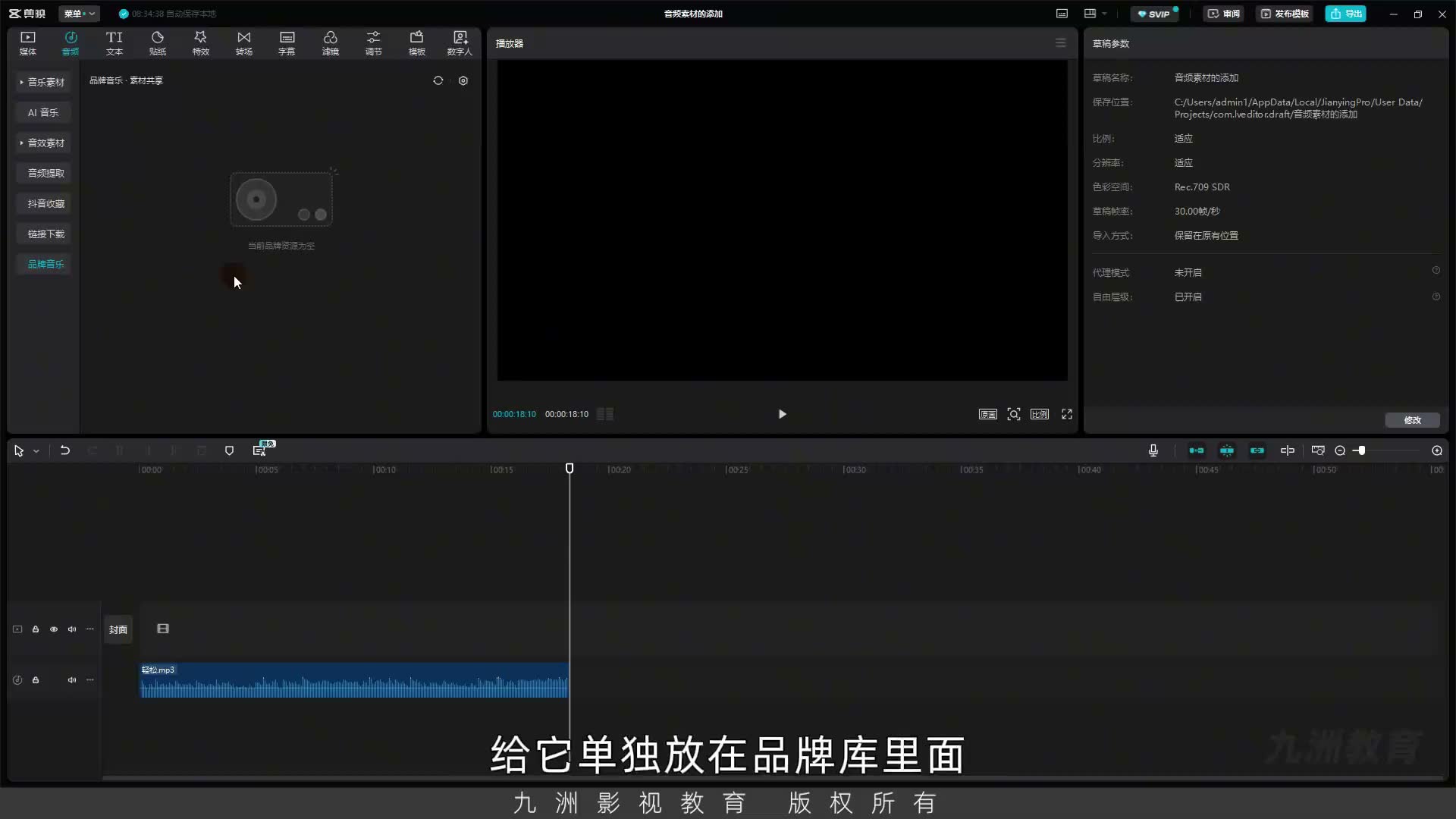Switch to the 滤镜 tab
Viewport: 1456px width, 819px height.
pos(331,43)
